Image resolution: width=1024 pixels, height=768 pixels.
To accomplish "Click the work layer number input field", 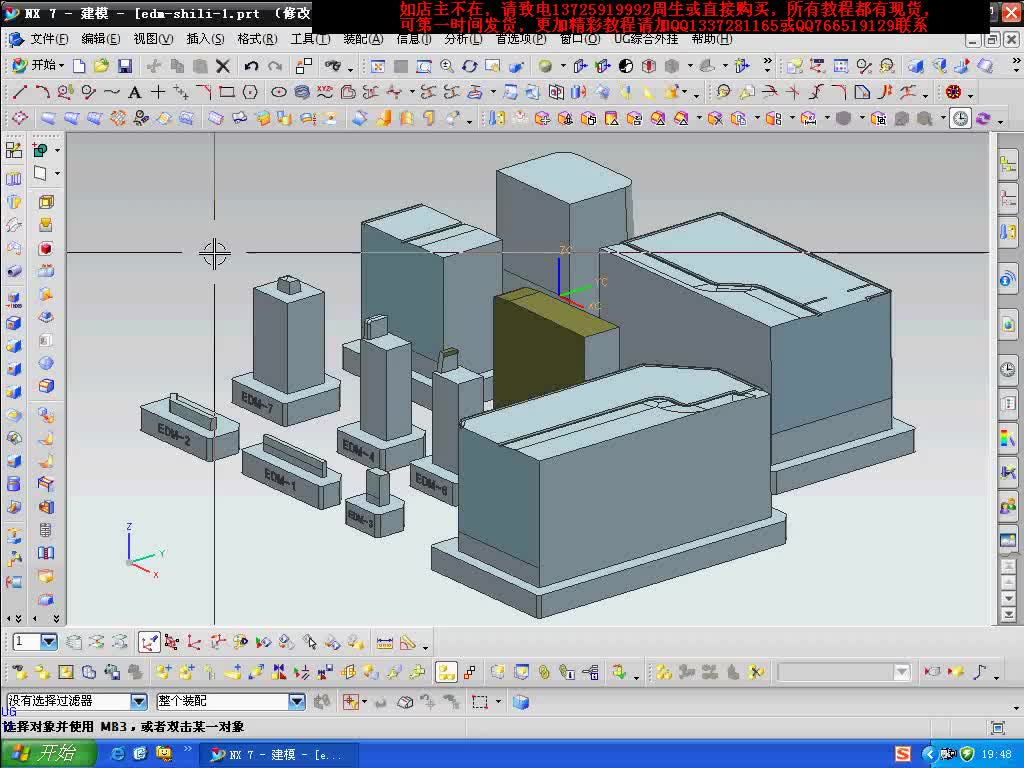I will pyautogui.click(x=26, y=642).
